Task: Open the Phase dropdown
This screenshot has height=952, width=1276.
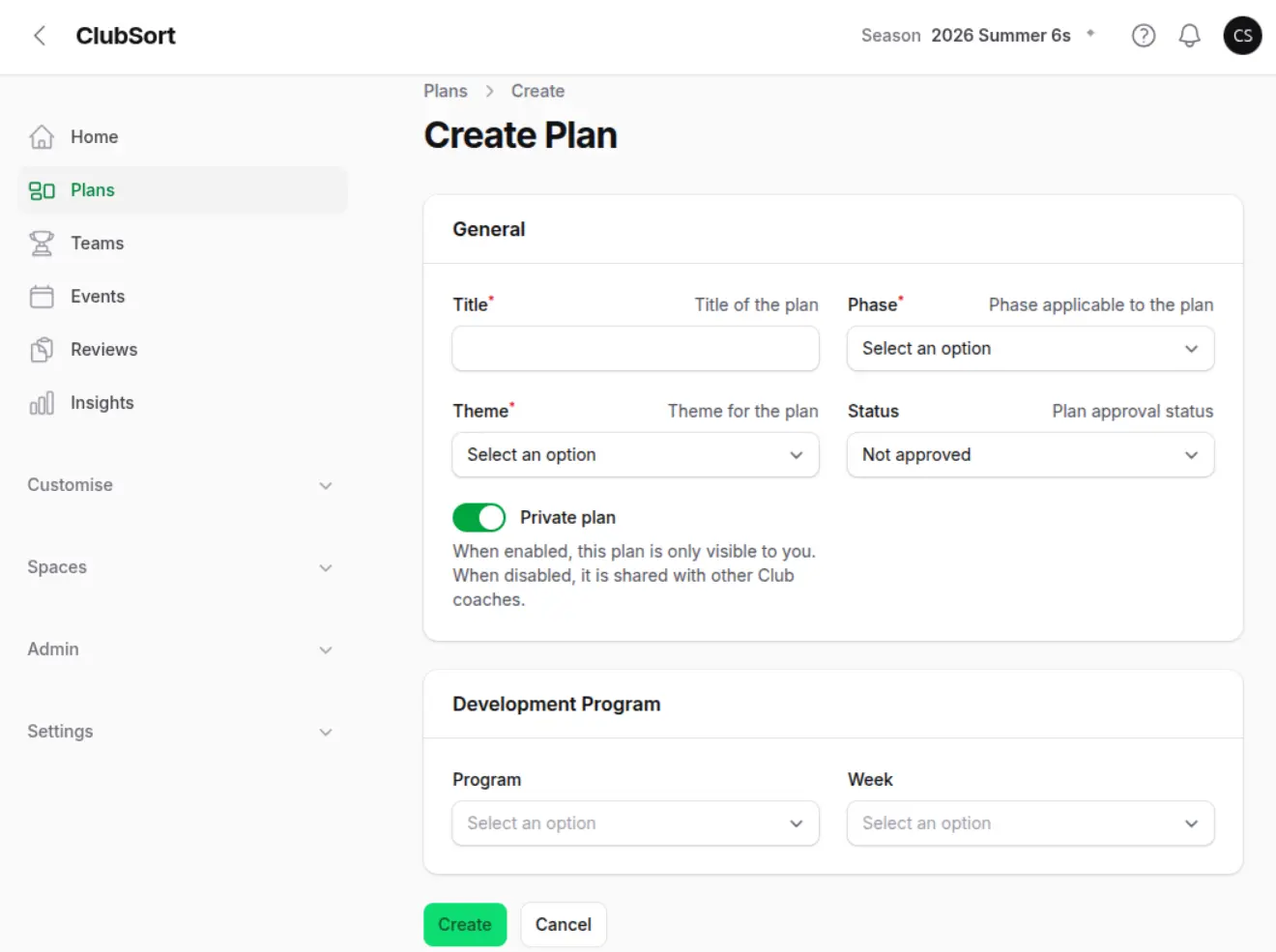Action: tap(1030, 349)
